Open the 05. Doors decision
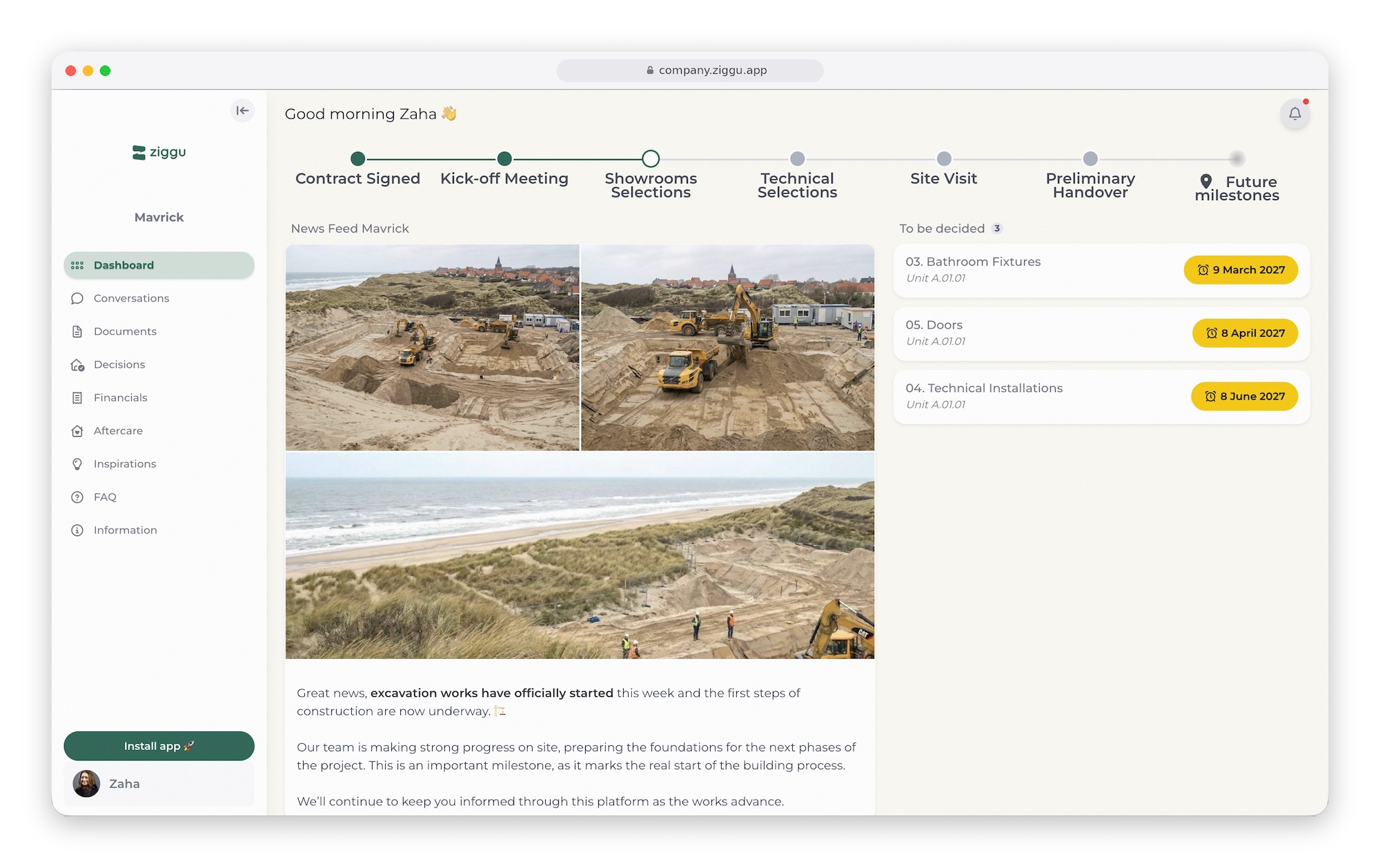Viewport: 1380px width, 868px height. click(x=1101, y=334)
